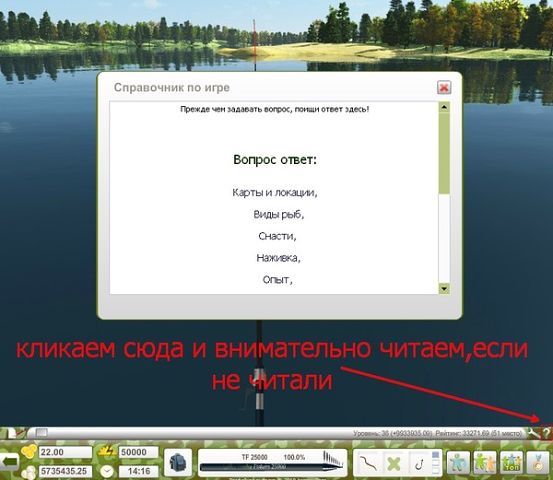
Task: Click the tackle slot selector squares
Action: (436, 463)
